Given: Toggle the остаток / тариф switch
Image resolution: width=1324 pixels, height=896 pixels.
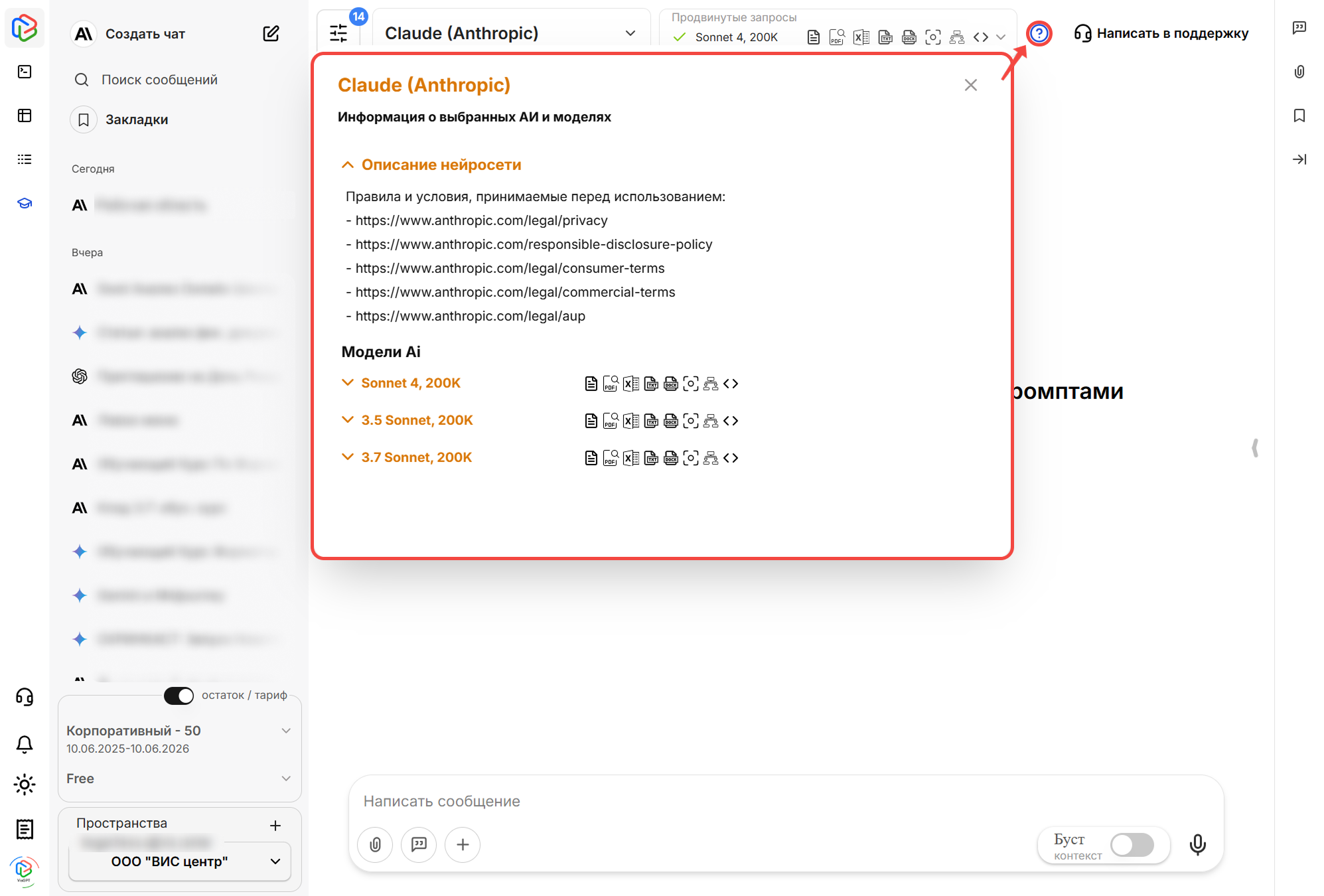Looking at the screenshot, I should [179, 695].
